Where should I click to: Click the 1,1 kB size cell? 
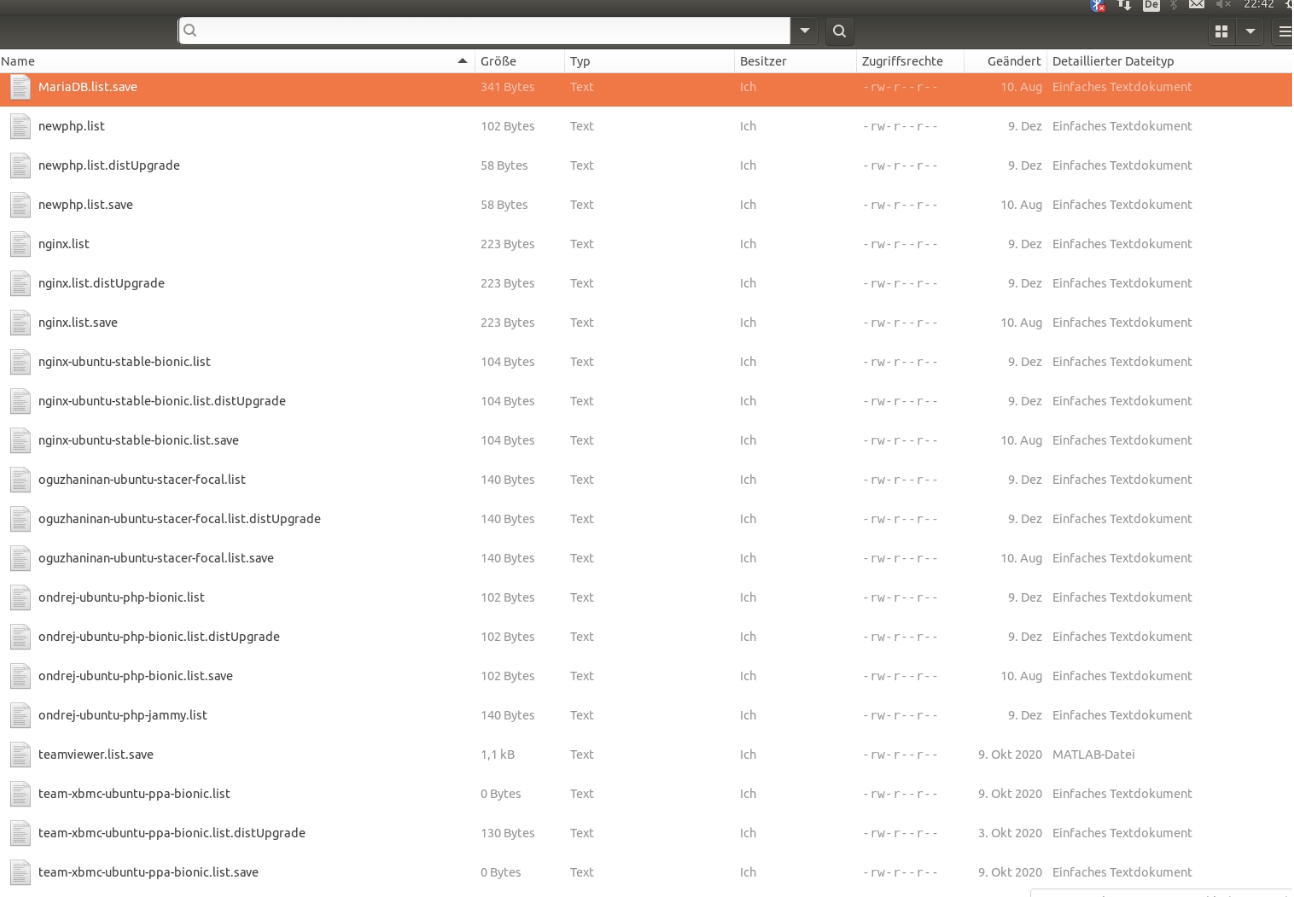497,755
